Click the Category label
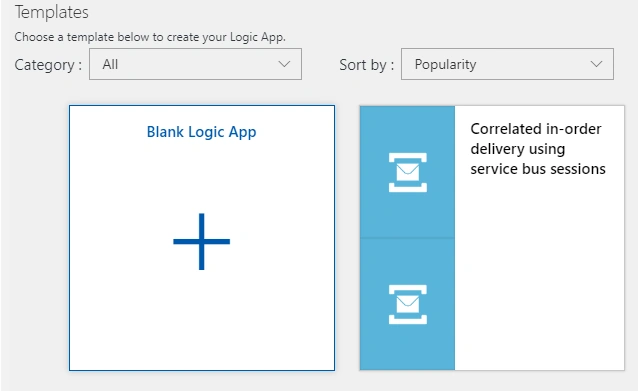 coord(48,65)
